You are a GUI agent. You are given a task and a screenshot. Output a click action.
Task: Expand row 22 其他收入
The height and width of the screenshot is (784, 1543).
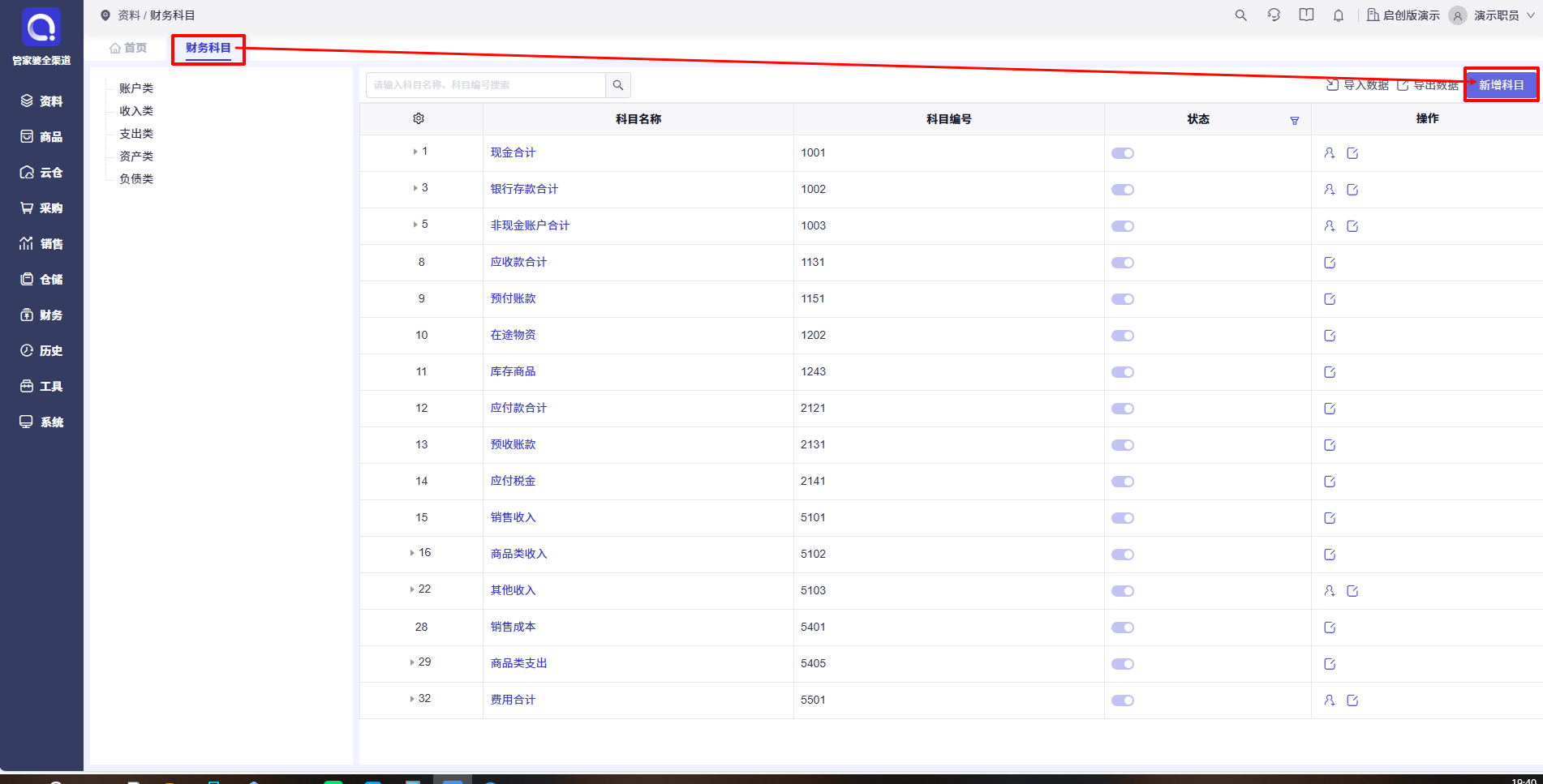tap(412, 589)
